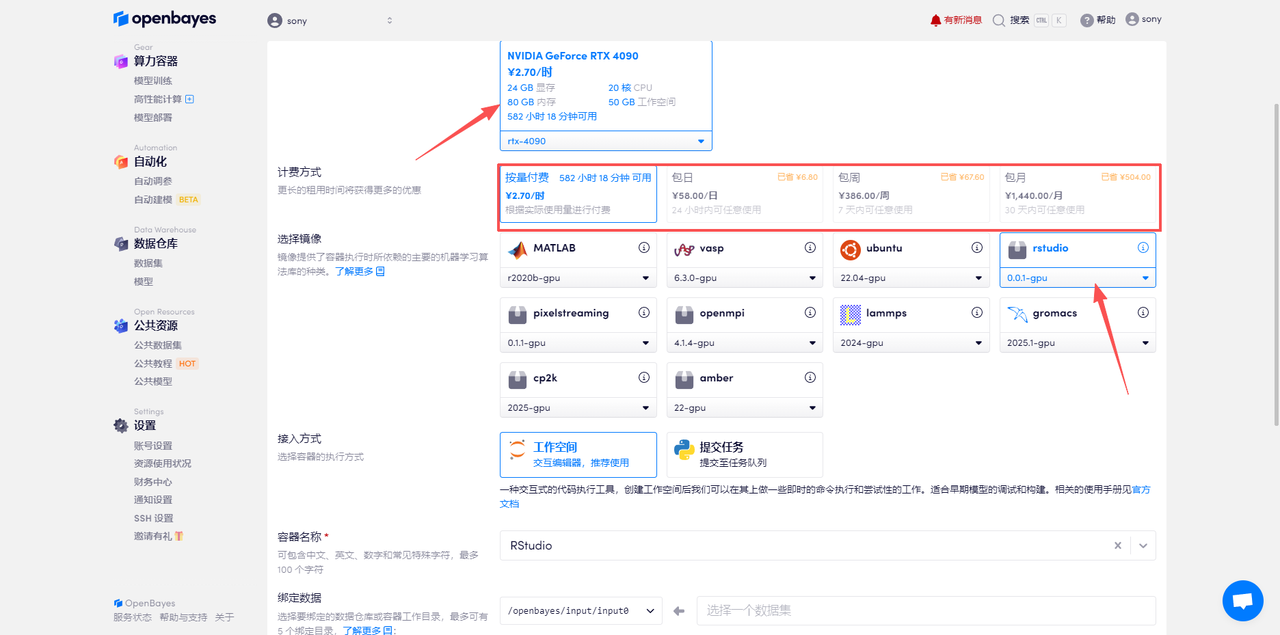Viewport: 1280px width, 635px height.
Task: Show info for cp2k image
Action: (644, 377)
